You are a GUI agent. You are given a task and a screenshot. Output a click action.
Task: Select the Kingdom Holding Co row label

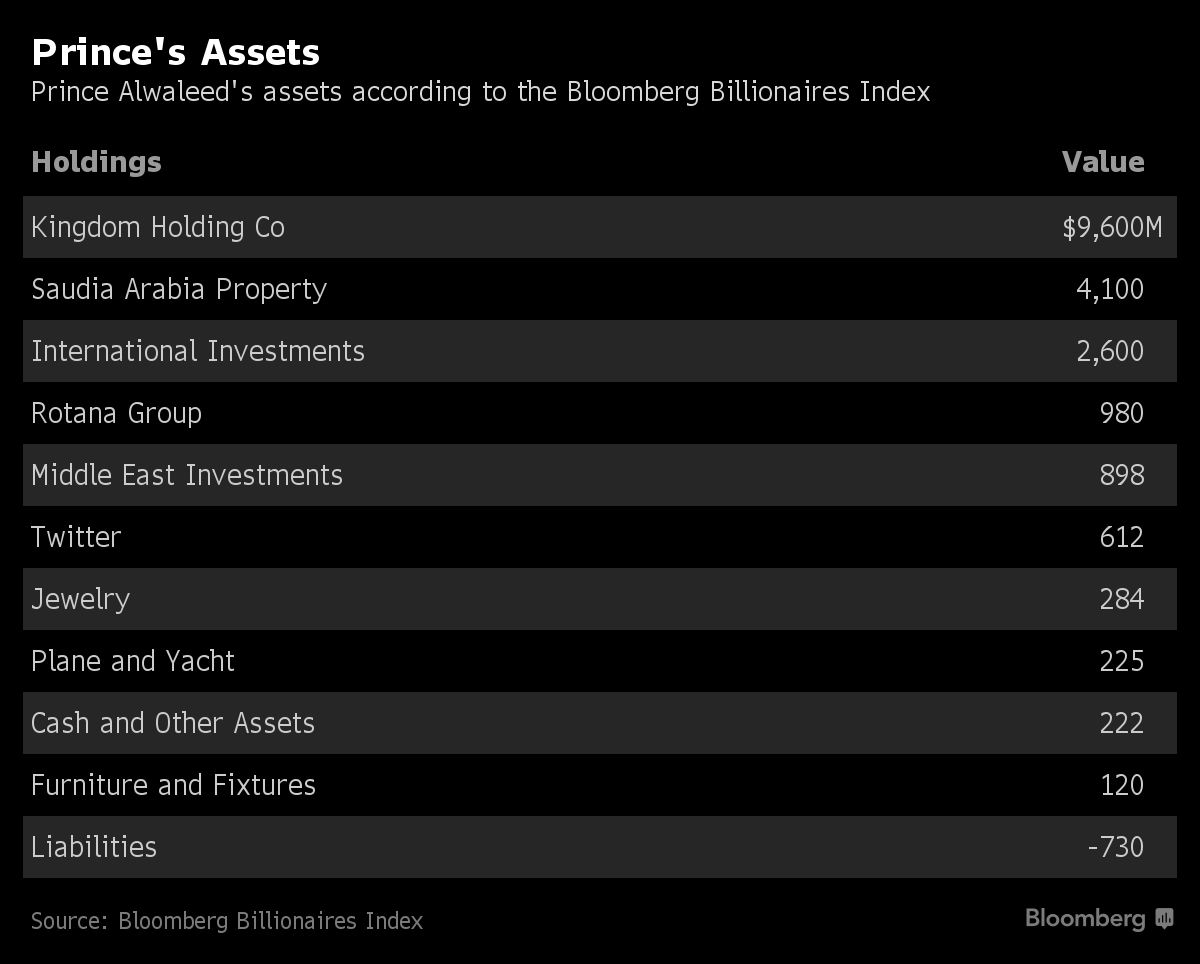point(158,228)
